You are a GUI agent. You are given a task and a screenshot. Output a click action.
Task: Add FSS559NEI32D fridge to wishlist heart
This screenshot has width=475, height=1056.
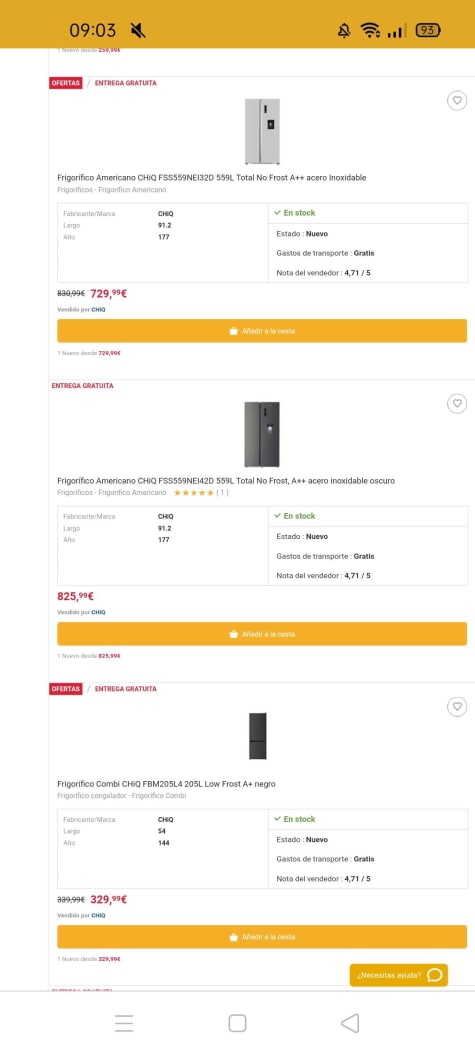click(x=457, y=101)
